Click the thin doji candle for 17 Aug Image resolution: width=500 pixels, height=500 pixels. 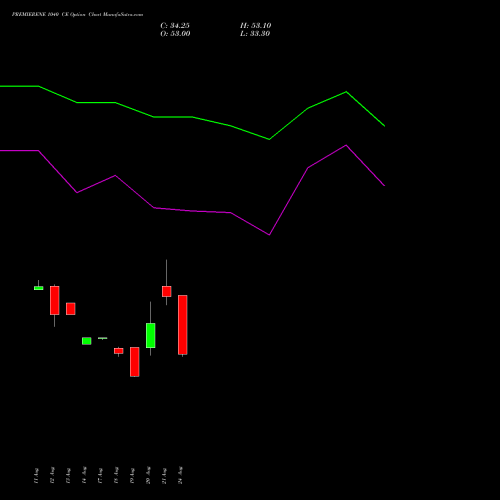(103, 338)
